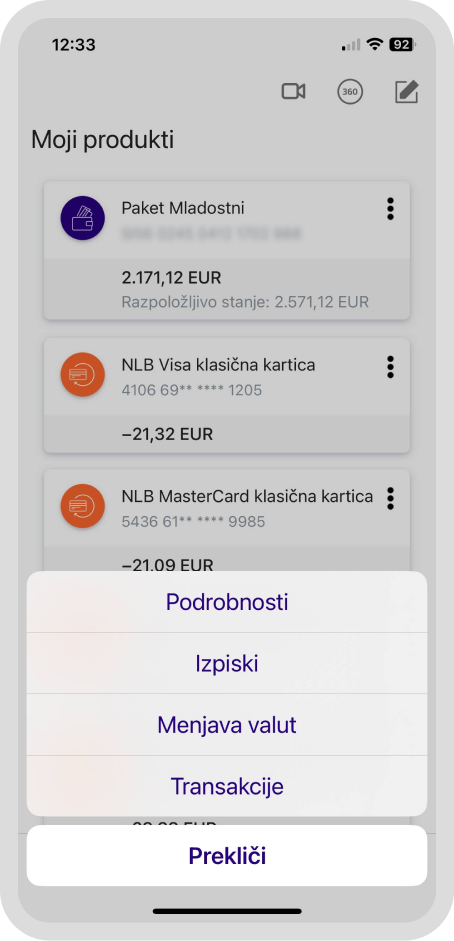The image size is (454, 941).
Task: Tap the Wi-Fi status icon
Action: 375,44
